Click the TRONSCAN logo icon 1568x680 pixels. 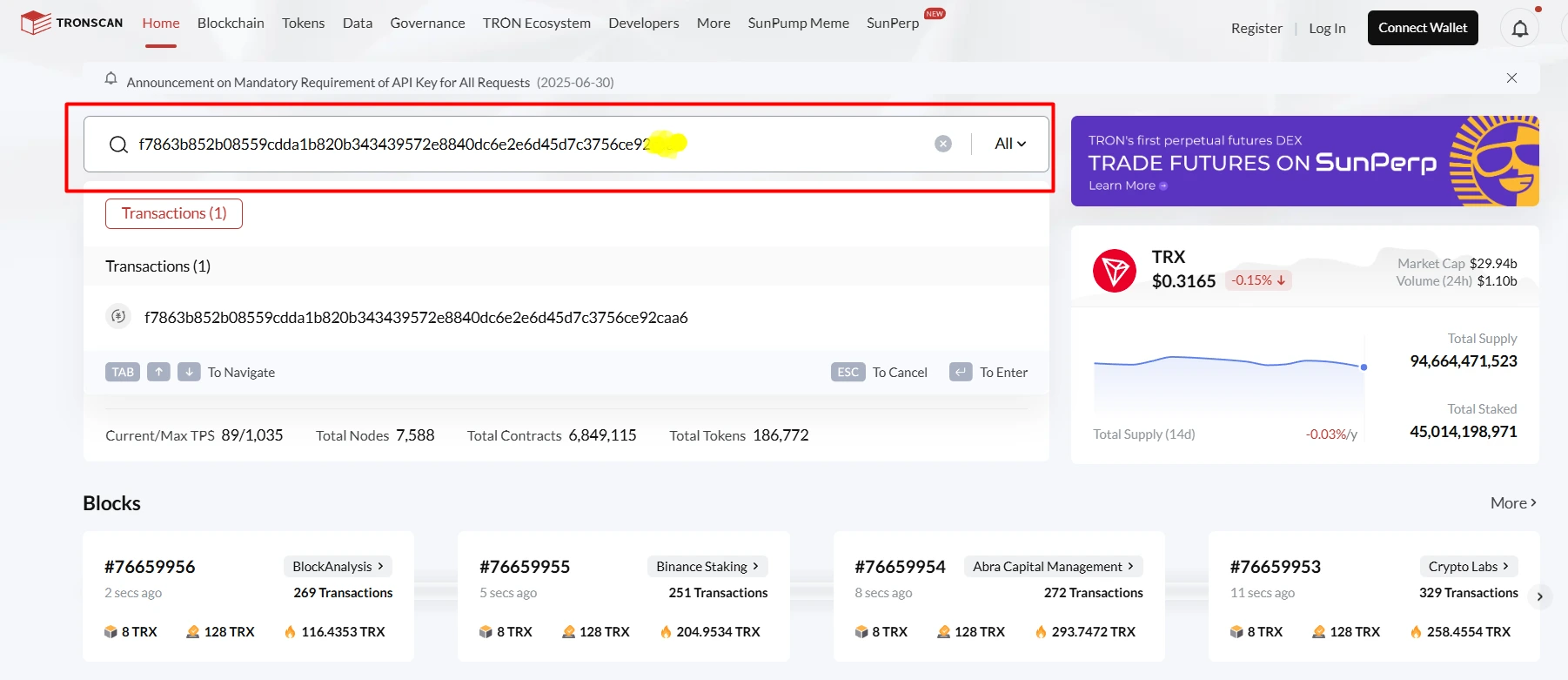tap(36, 23)
